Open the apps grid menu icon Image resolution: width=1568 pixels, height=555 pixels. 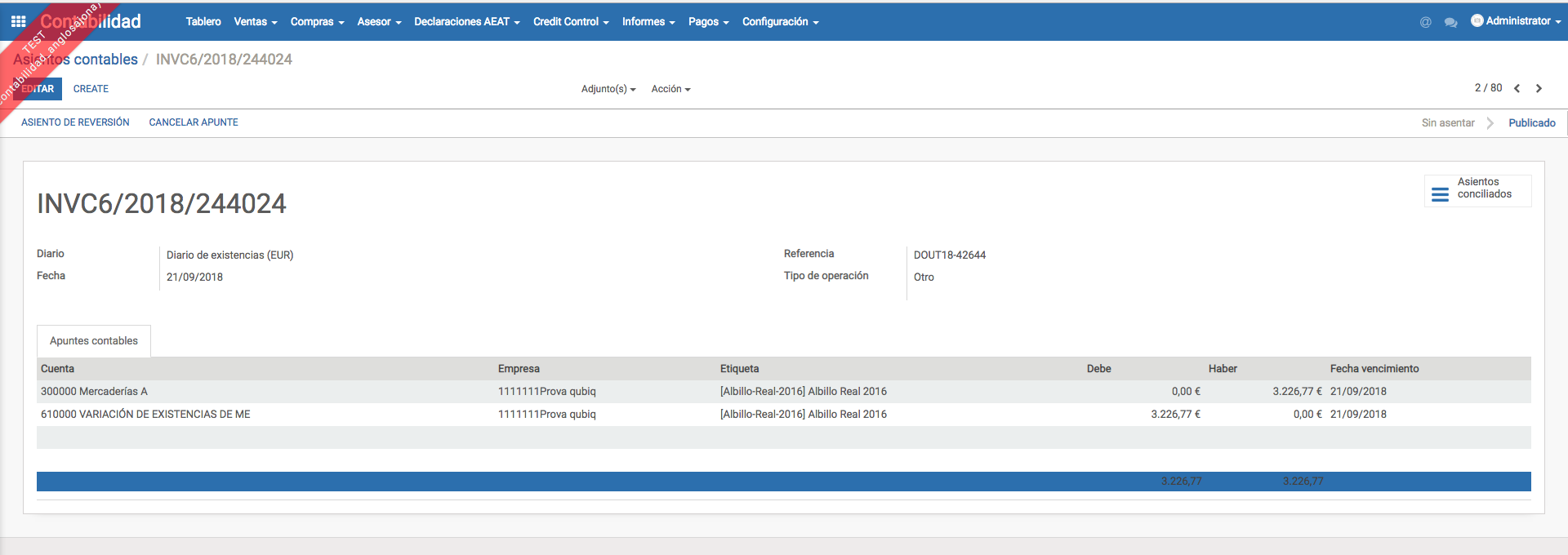coord(18,22)
